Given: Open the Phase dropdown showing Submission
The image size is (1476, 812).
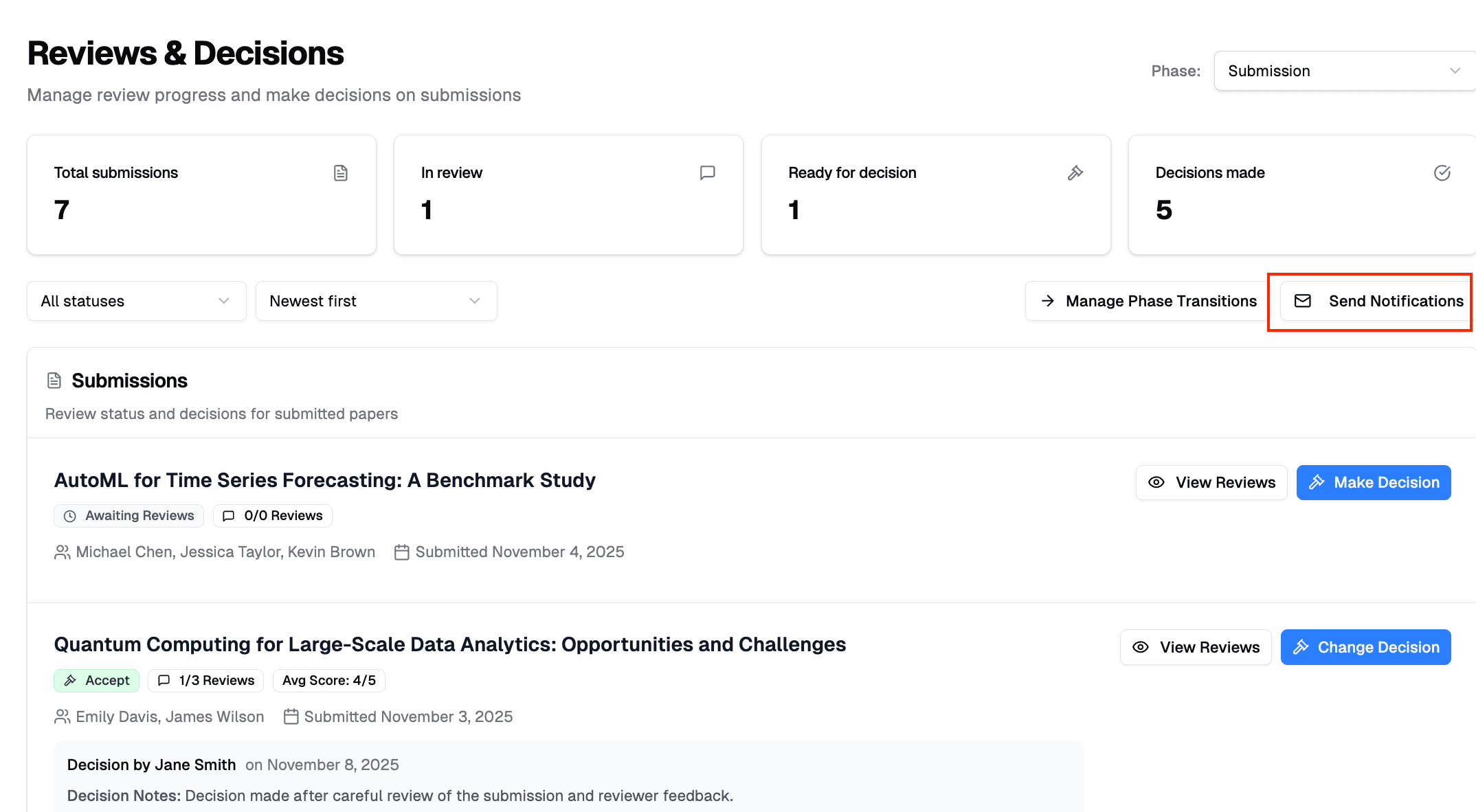Looking at the screenshot, I should (1343, 71).
